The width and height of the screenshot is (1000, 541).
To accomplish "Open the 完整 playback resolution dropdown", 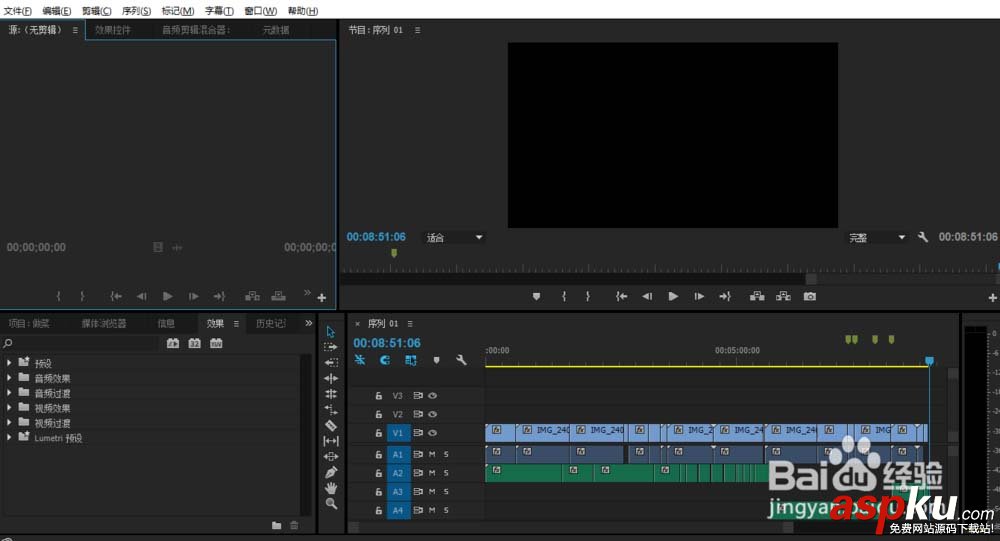I will click(x=876, y=237).
